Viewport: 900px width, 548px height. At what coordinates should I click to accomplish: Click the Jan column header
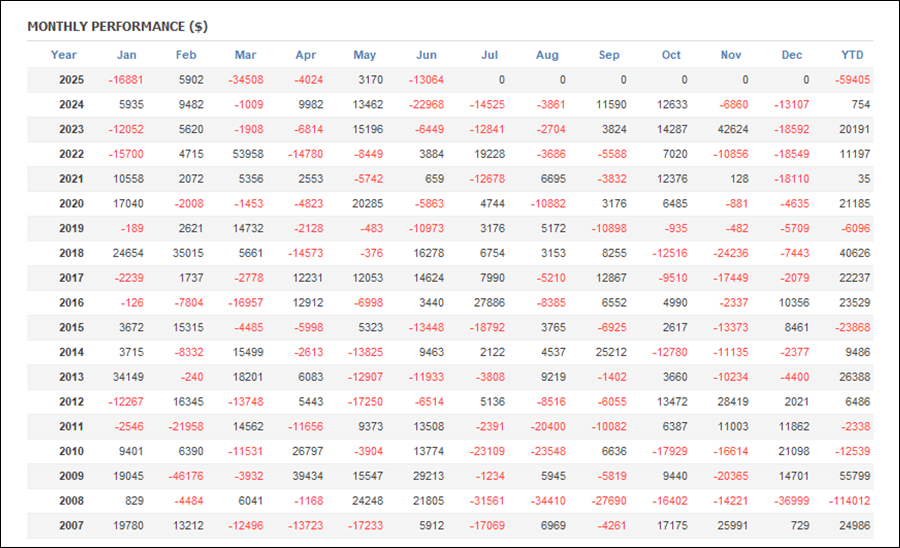point(126,55)
